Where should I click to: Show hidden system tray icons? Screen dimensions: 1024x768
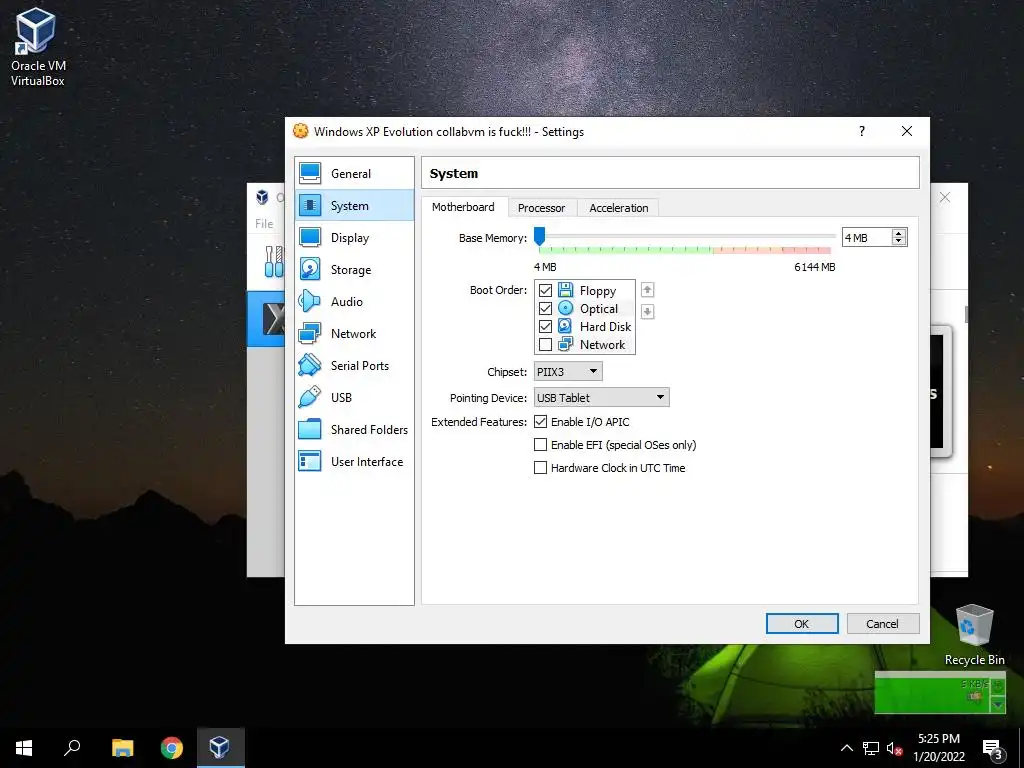point(846,748)
